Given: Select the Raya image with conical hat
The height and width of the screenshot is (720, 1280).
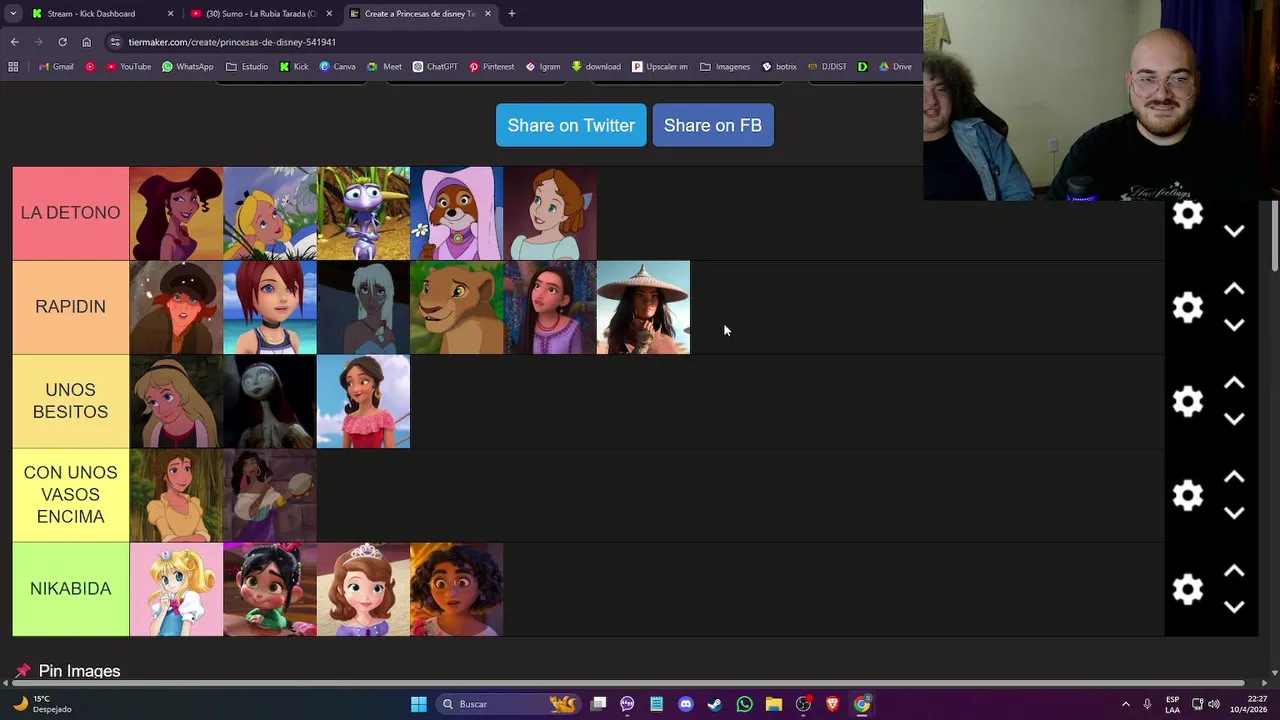Looking at the screenshot, I should coord(643,307).
